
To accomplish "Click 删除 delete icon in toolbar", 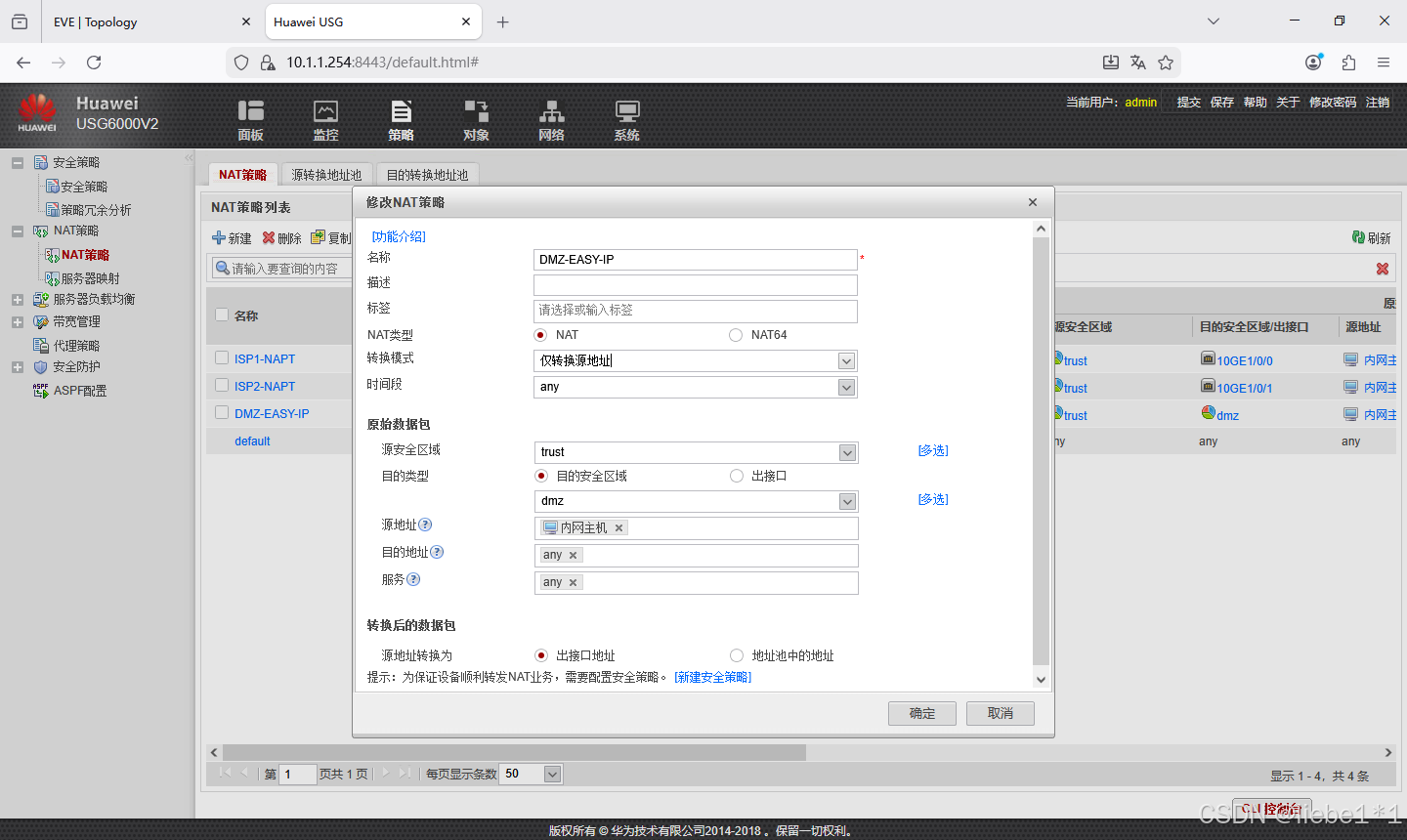I will (269, 237).
